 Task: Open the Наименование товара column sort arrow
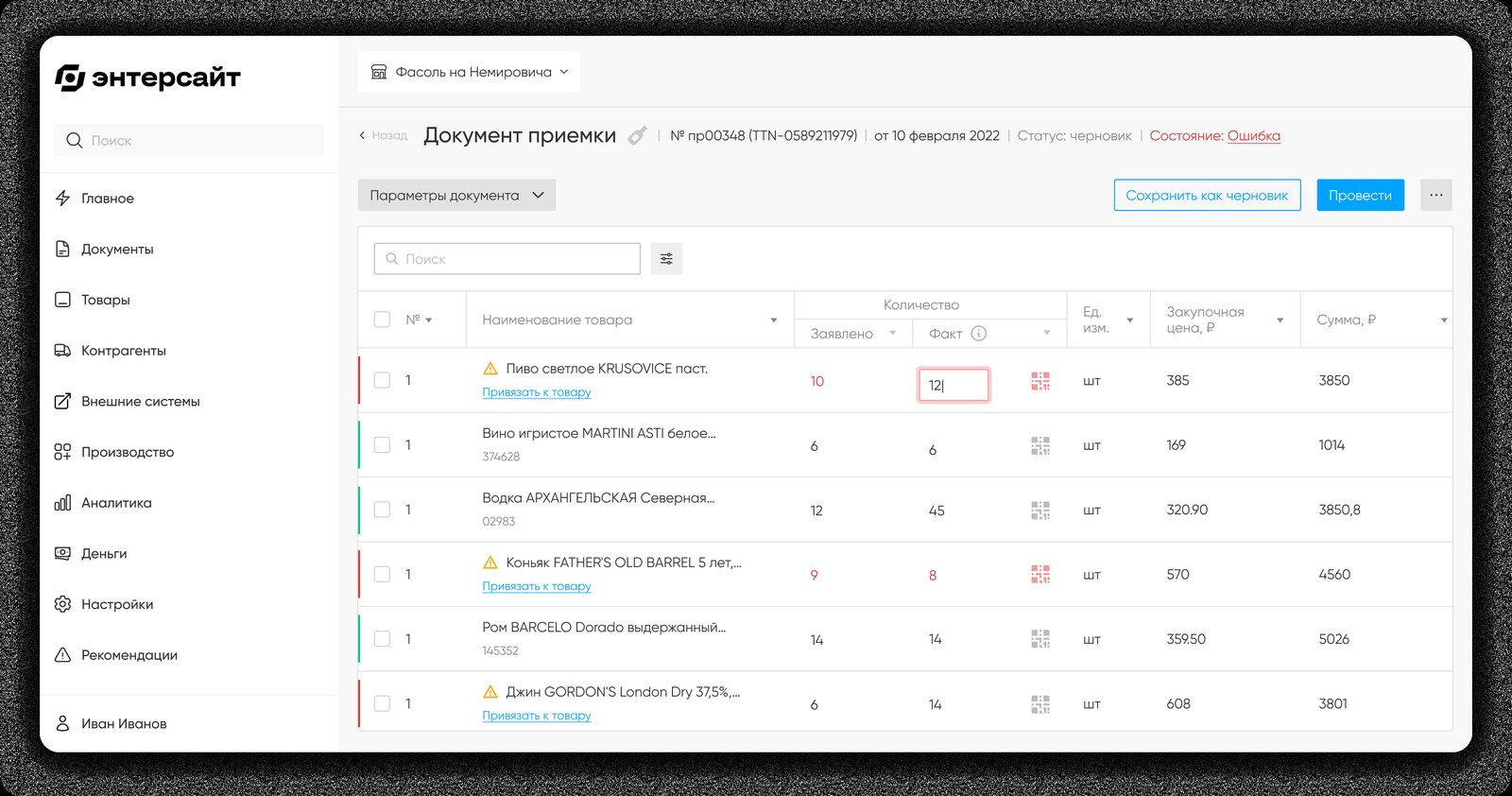(774, 320)
